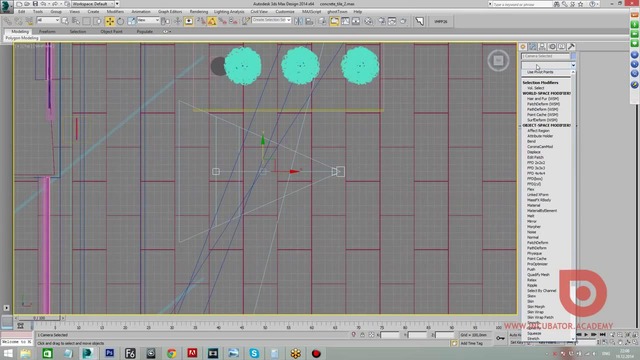The image size is (640, 360).
Task: Click the Redo arrow icon
Action: 55,4
